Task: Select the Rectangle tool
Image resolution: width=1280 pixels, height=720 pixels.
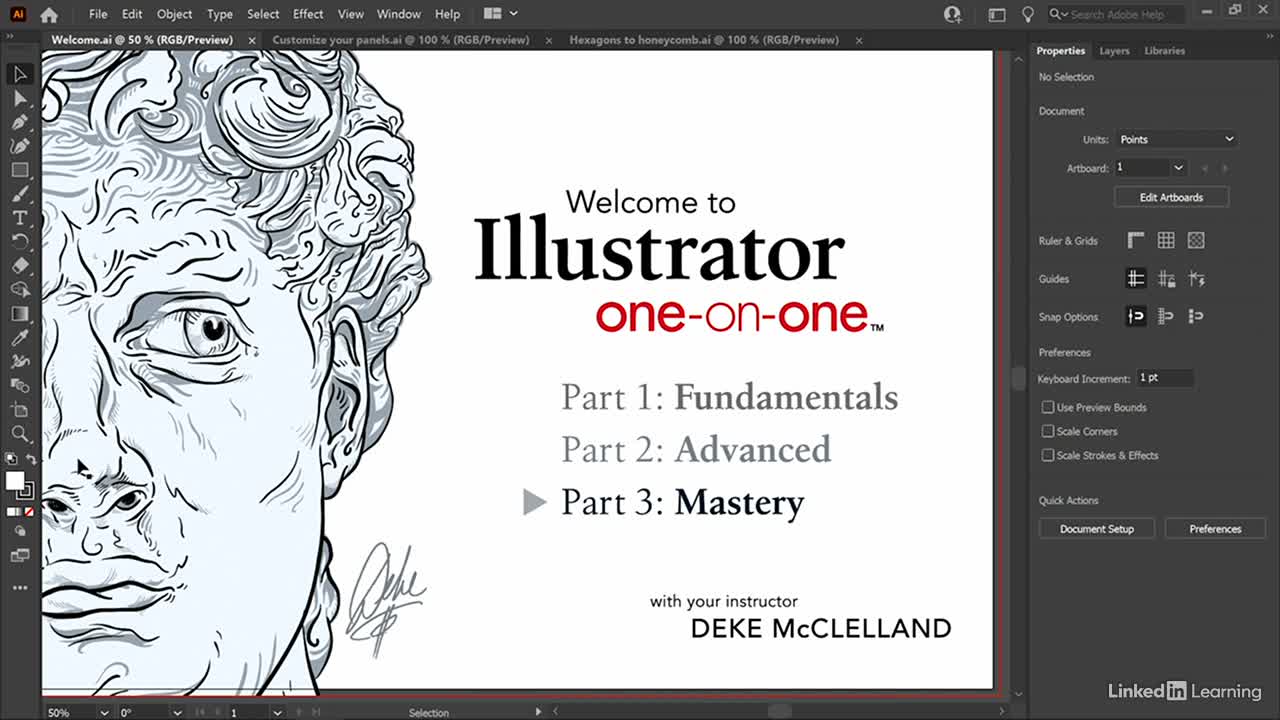Action: [x=19, y=170]
